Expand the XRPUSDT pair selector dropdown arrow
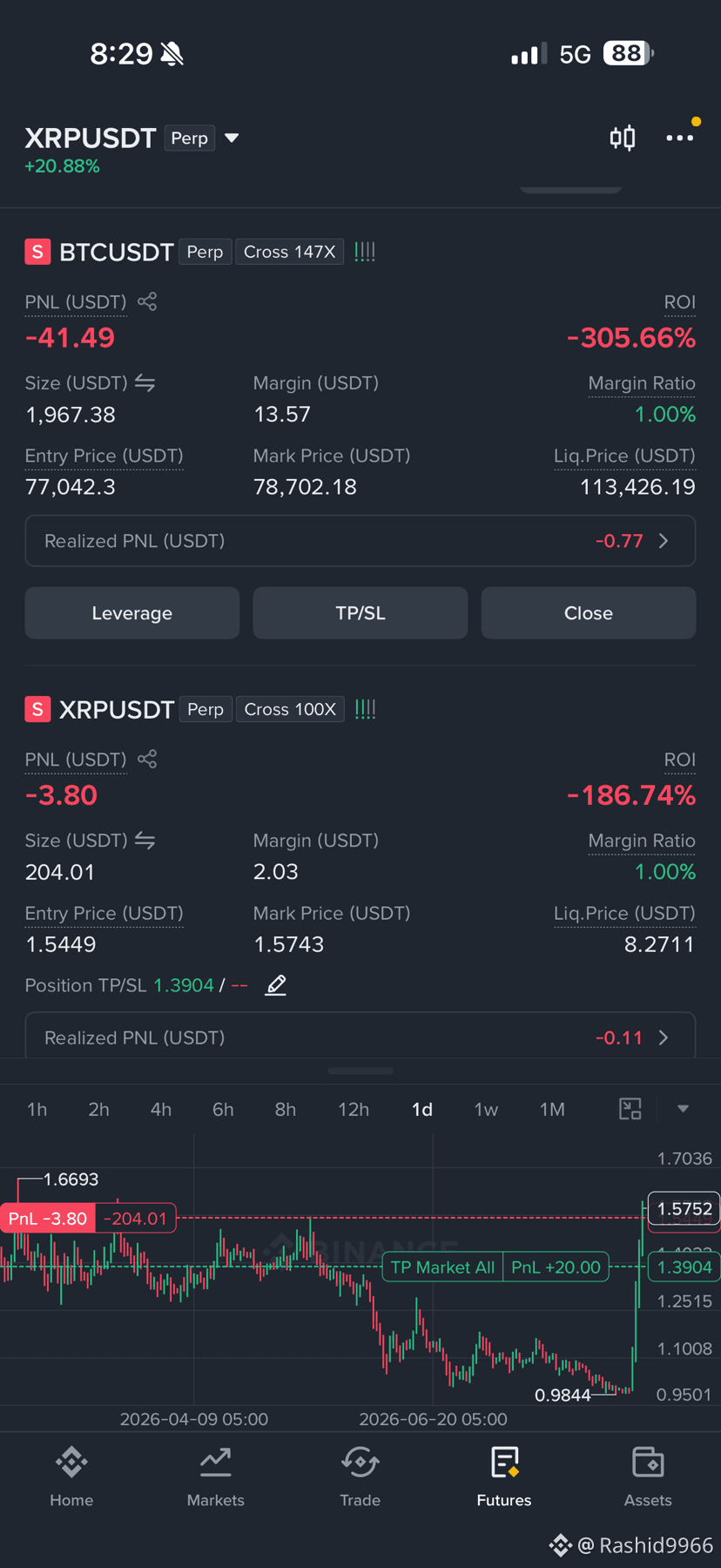This screenshot has width=721, height=1568. coord(232,138)
